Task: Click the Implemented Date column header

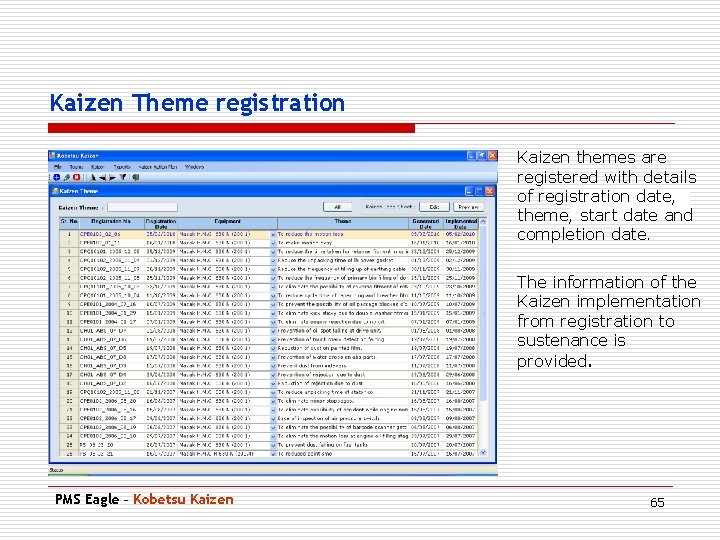Action: click(x=461, y=224)
